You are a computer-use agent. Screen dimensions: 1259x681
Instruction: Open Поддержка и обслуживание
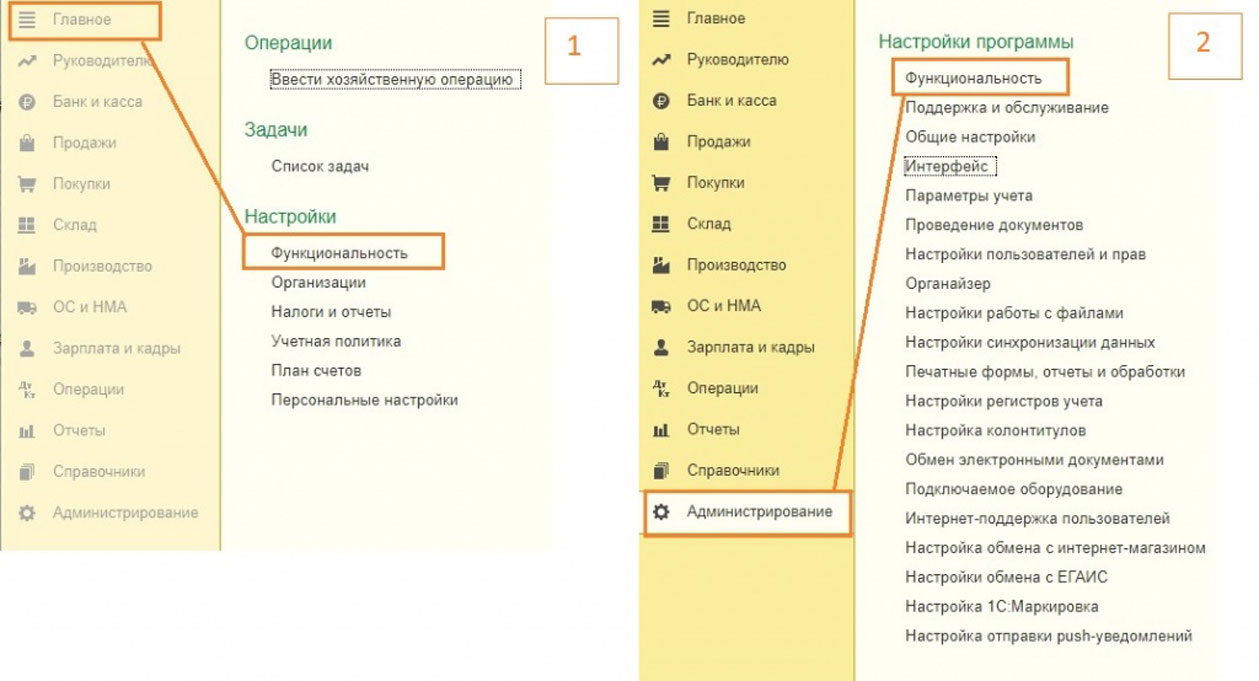[1007, 107]
